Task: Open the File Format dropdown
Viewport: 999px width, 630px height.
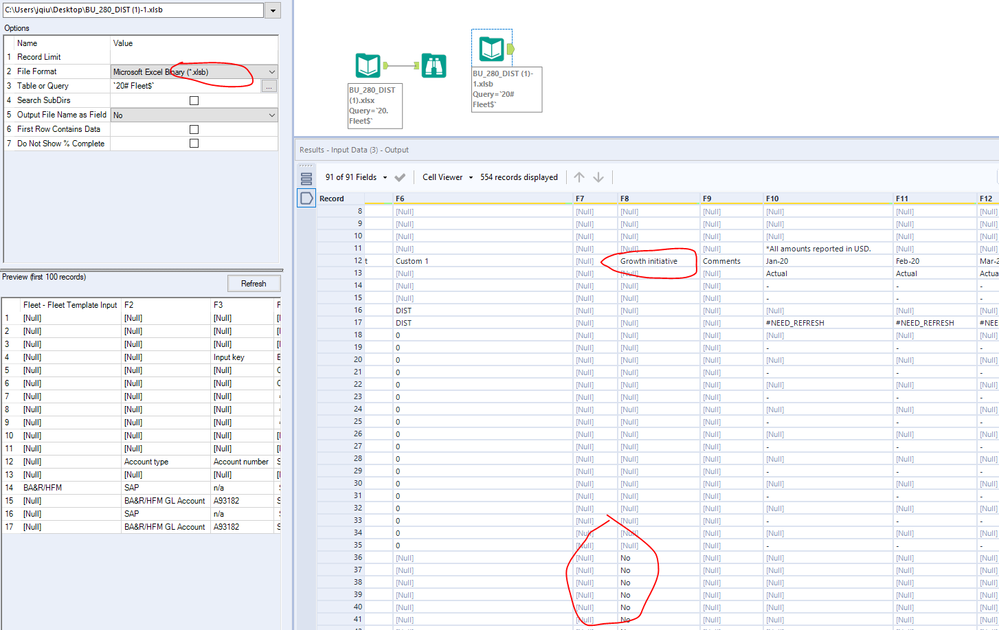Action: (x=272, y=72)
